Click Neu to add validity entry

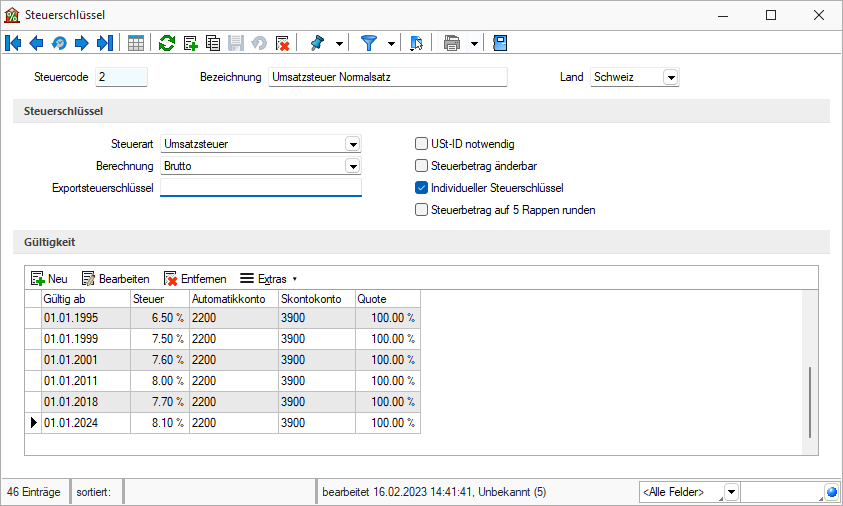[x=49, y=279]
